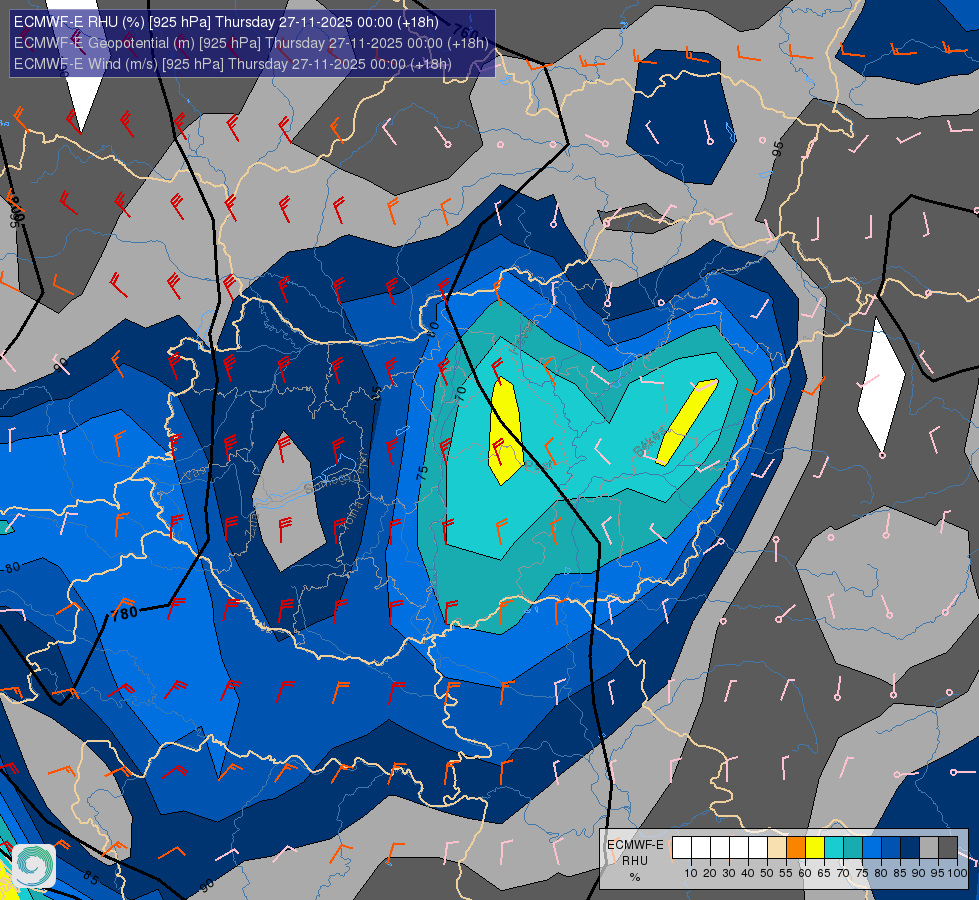This screenshot has width=979, height=900.
Task: Pick the bright blue 75–80% legend swatch
Action: pos(872,848)
